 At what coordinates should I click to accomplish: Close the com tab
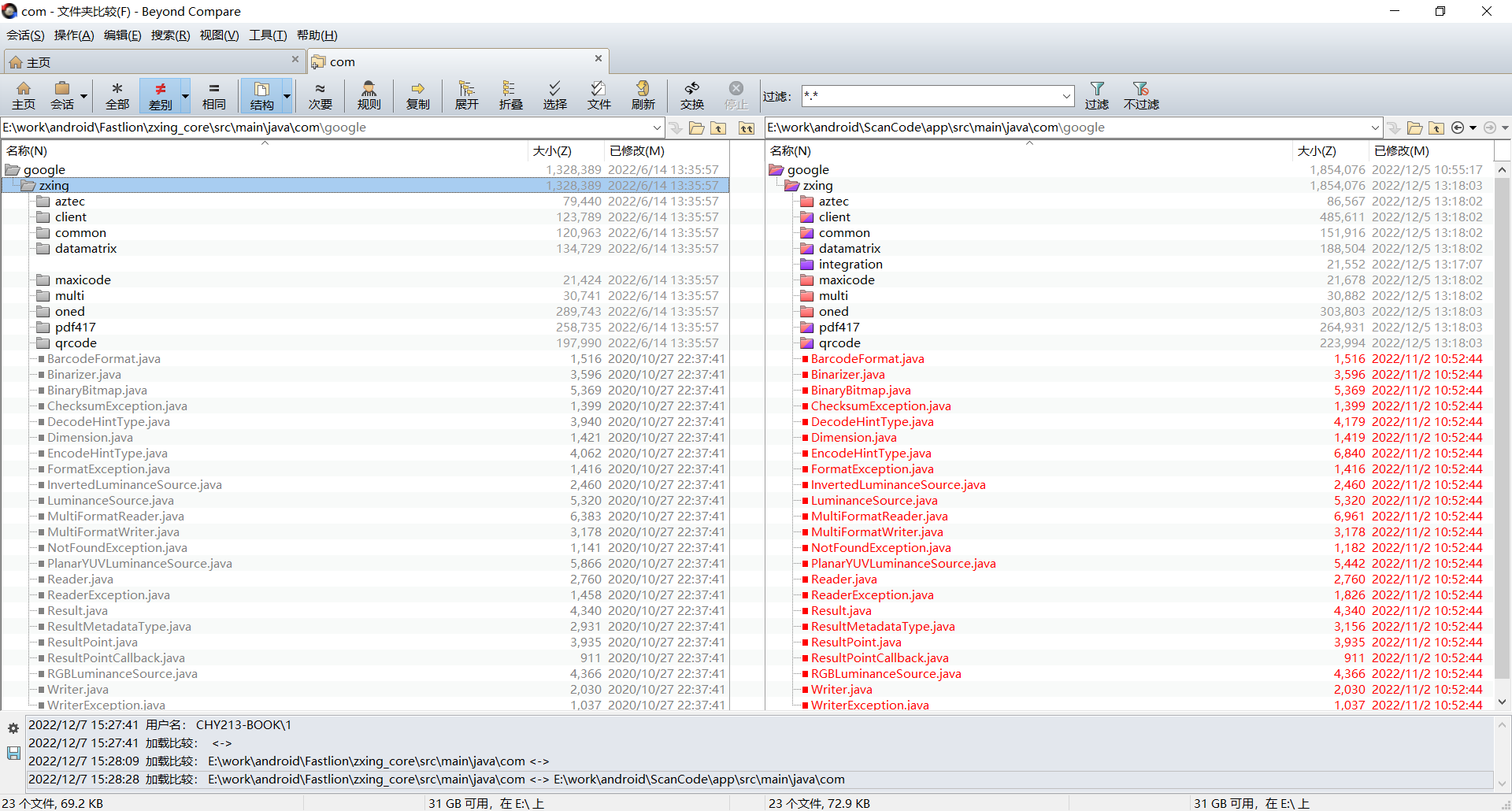tap(598, 58)
